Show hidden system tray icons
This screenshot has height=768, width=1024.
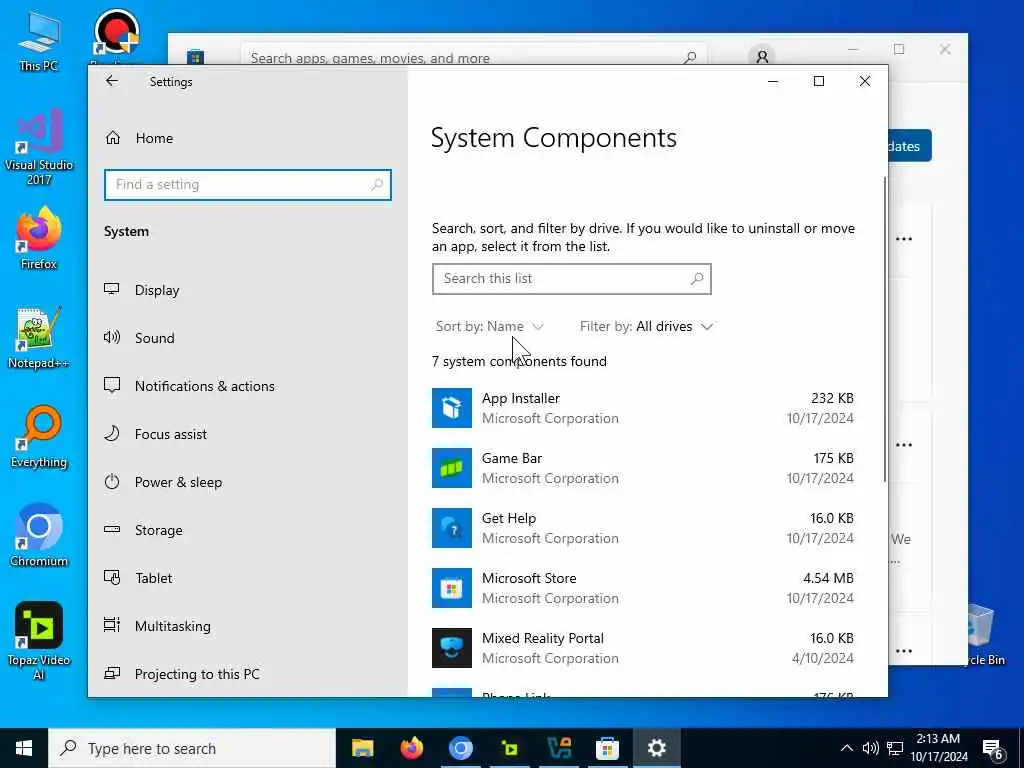846,748
